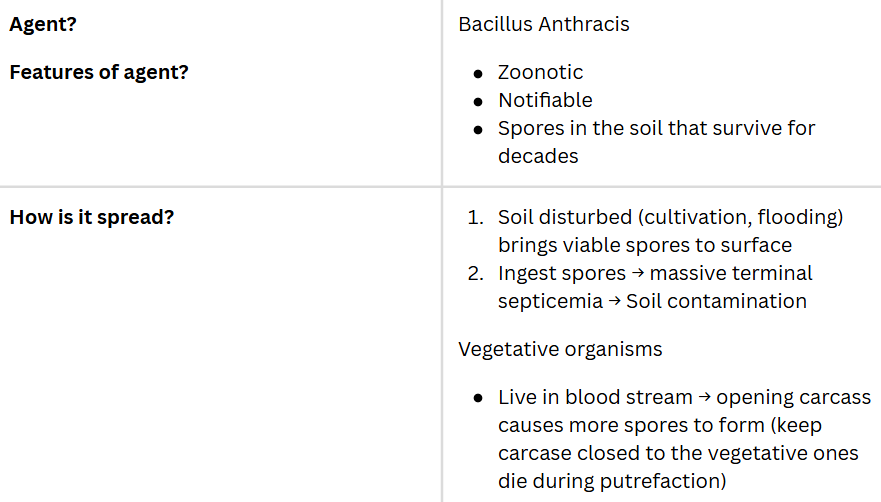The image size is (881, 502).
Task: Click "brings viable spores to surface" line
Action: tap(644, 245)
